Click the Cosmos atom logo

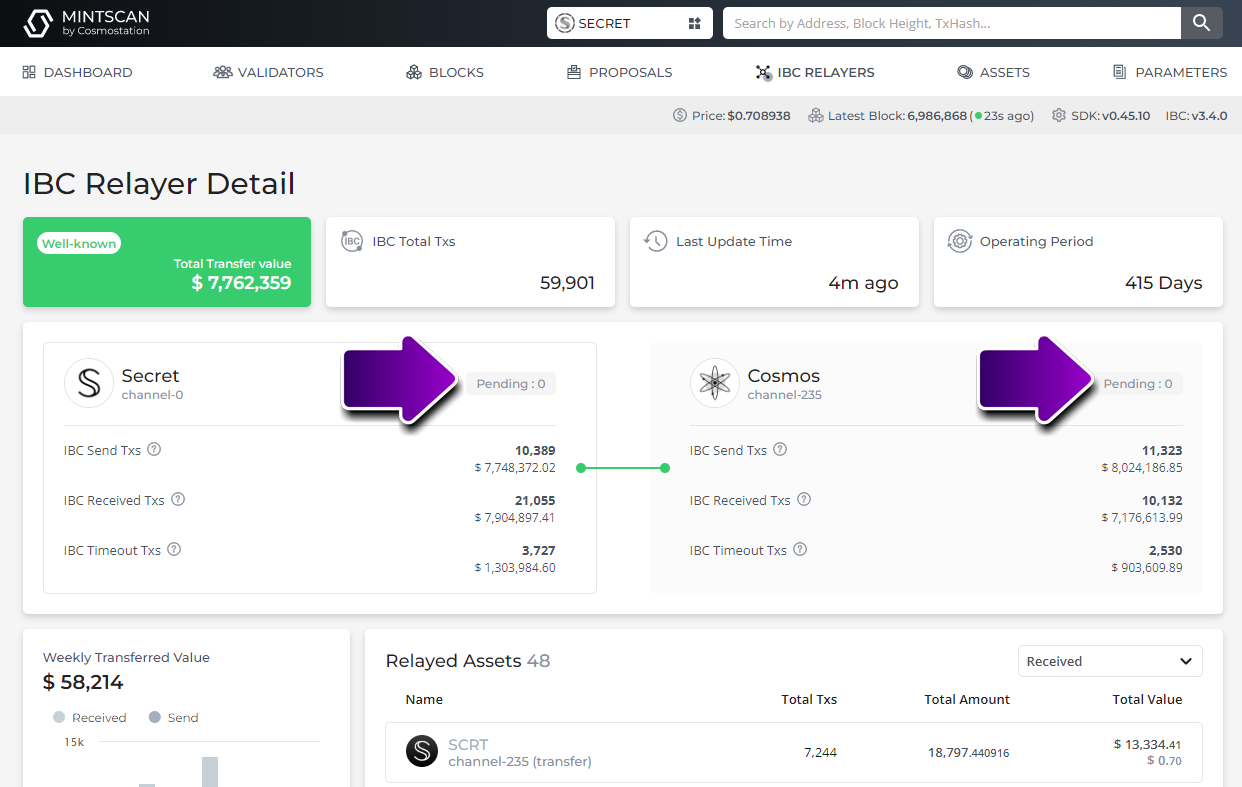[715, 383]
